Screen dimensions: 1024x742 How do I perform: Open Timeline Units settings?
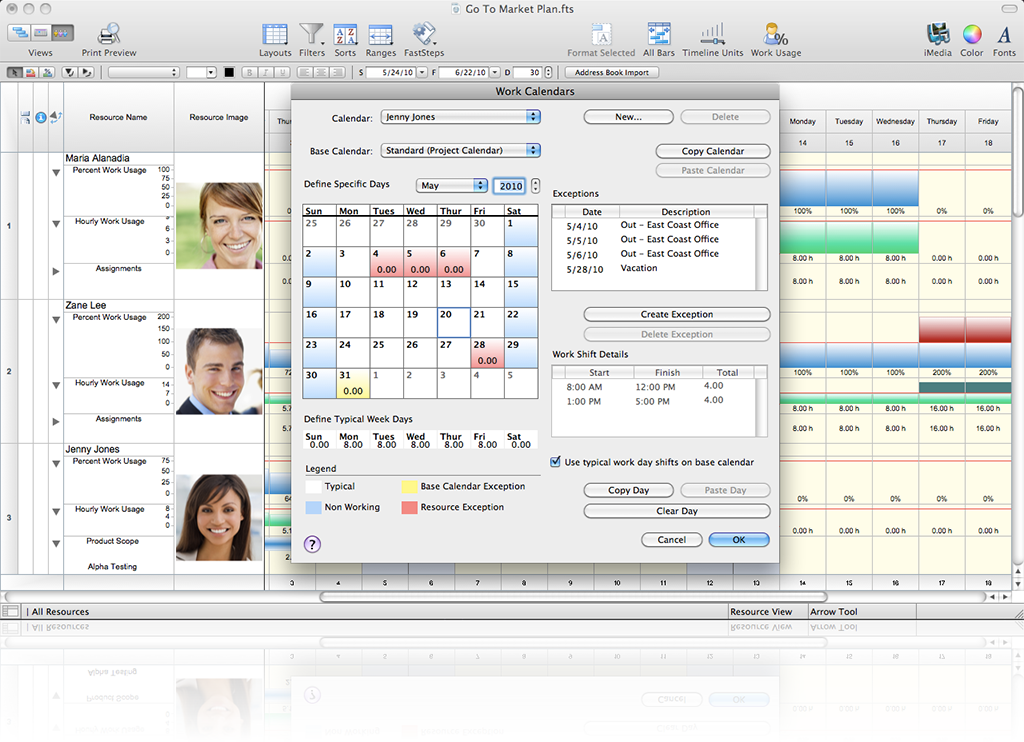pyautogui.click(x=712, y=34)
